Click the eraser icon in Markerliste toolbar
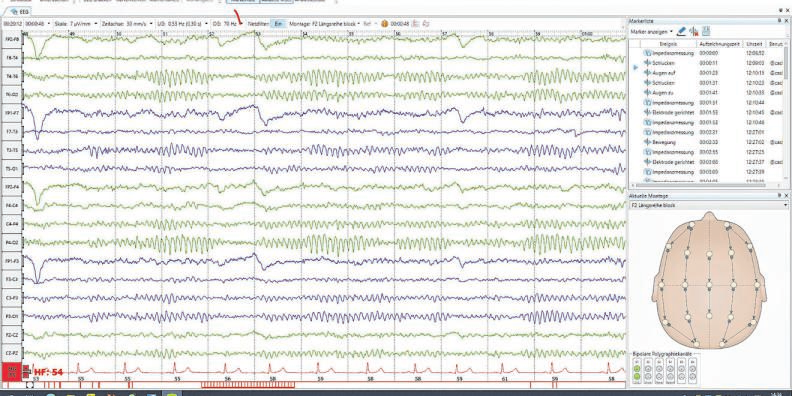The image size is (792, 396). point(682,31)
